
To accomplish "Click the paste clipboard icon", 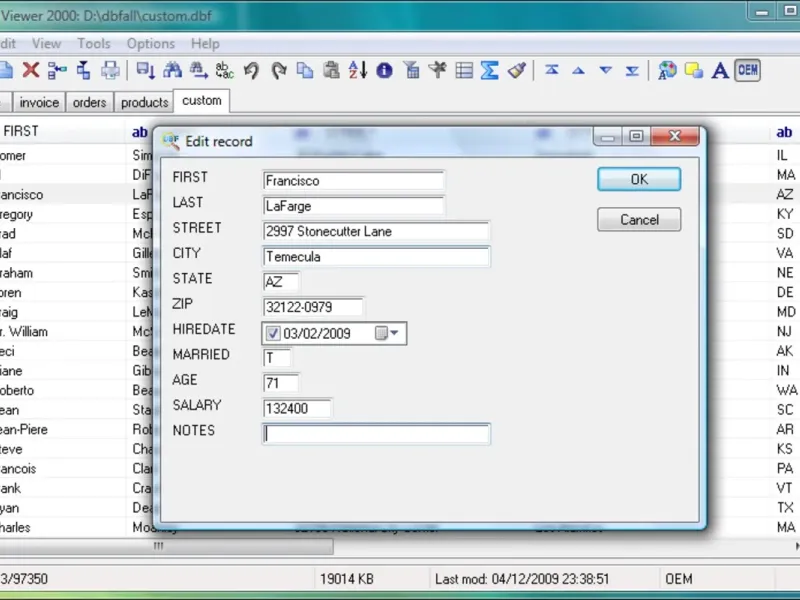I will pos(331,70).
